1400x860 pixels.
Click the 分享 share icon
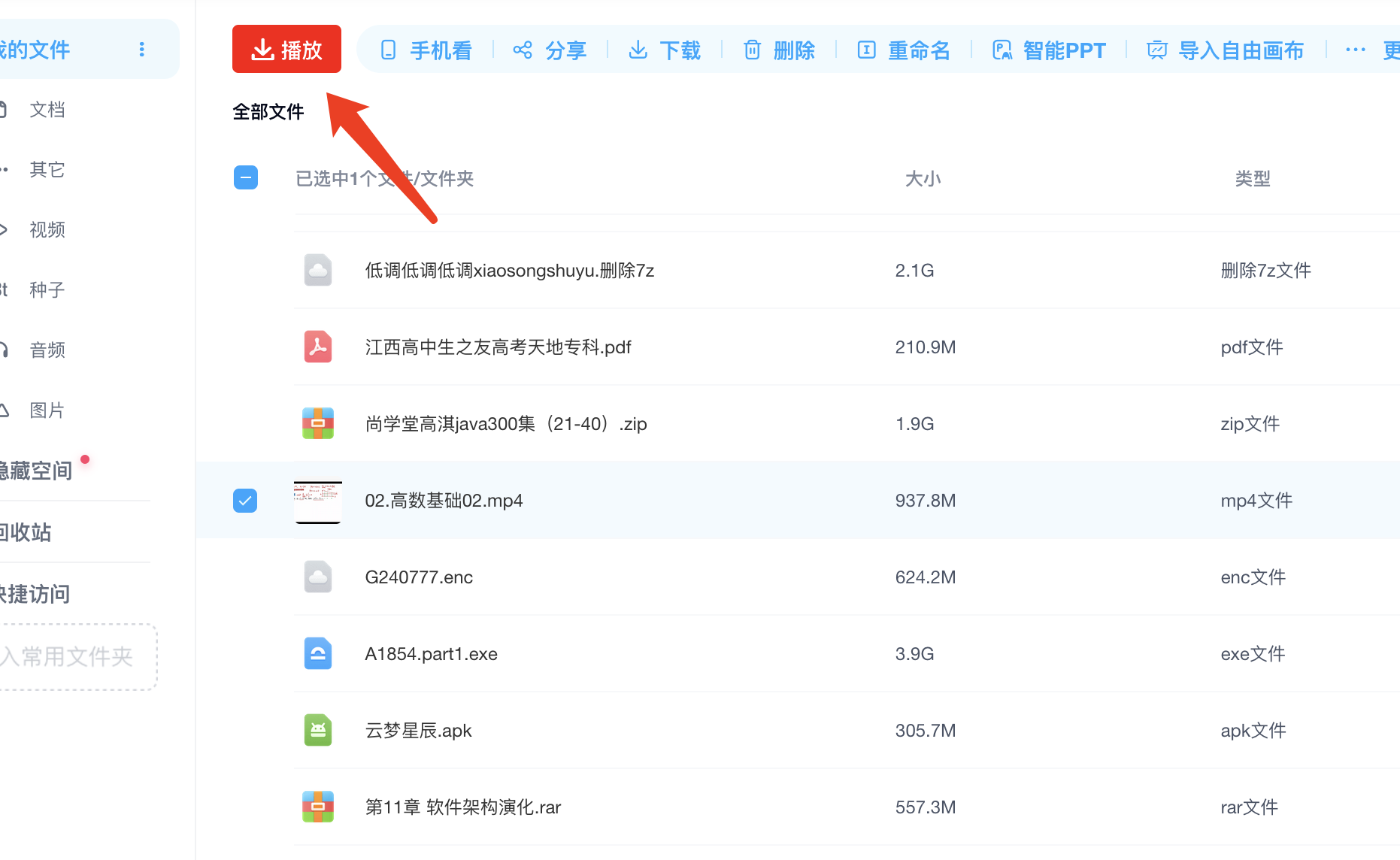click(523, 50)
